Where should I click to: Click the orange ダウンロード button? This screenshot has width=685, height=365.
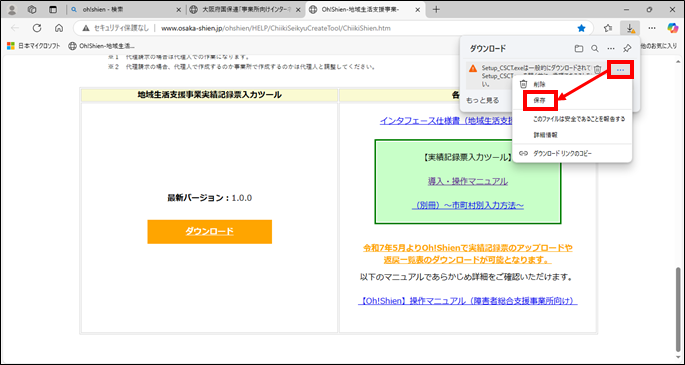tap(210, 232)
